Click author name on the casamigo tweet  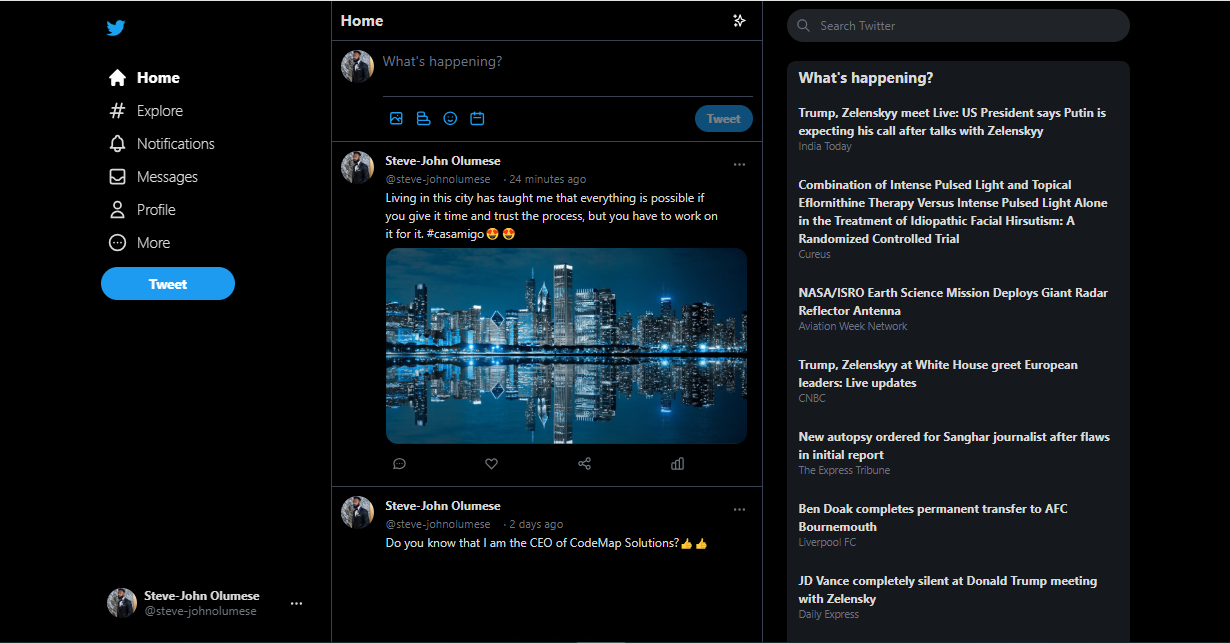pyautogui.click(x=443, y=161)
